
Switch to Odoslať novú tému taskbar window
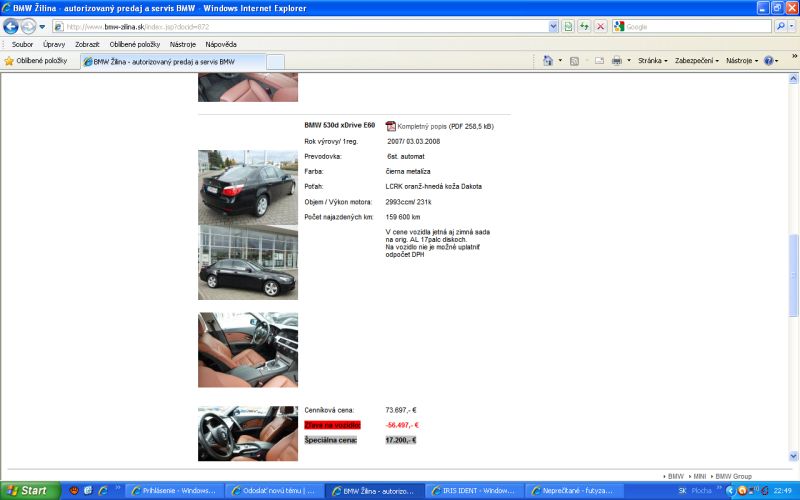274,491
